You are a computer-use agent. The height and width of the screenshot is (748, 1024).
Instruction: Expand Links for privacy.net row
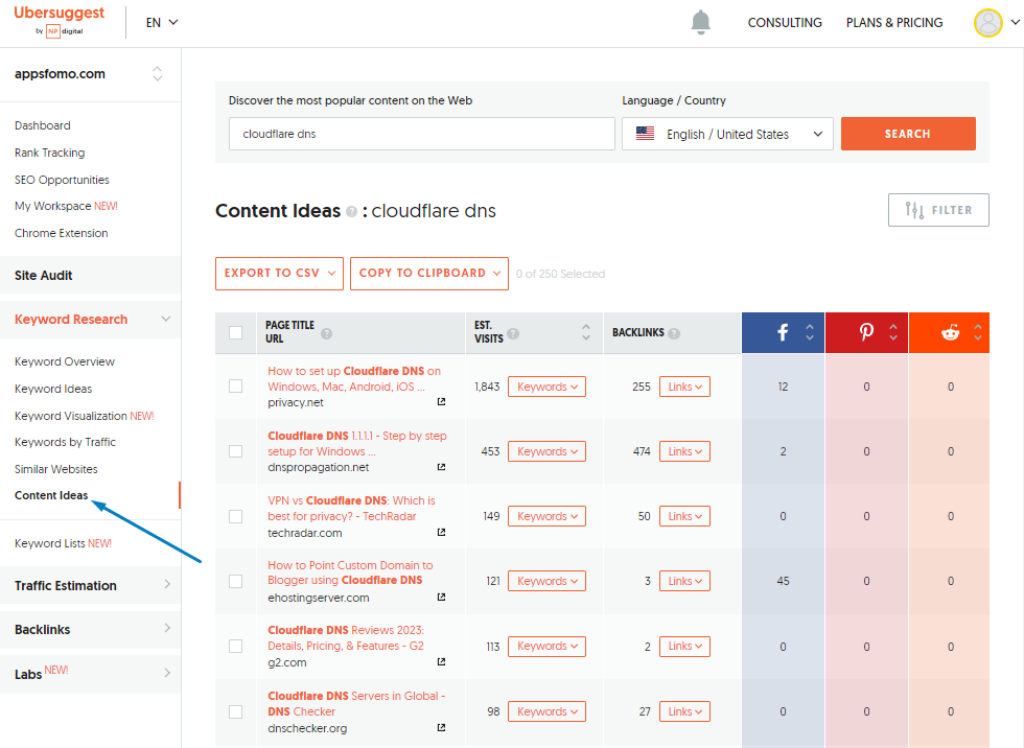(x=684, y=386)
